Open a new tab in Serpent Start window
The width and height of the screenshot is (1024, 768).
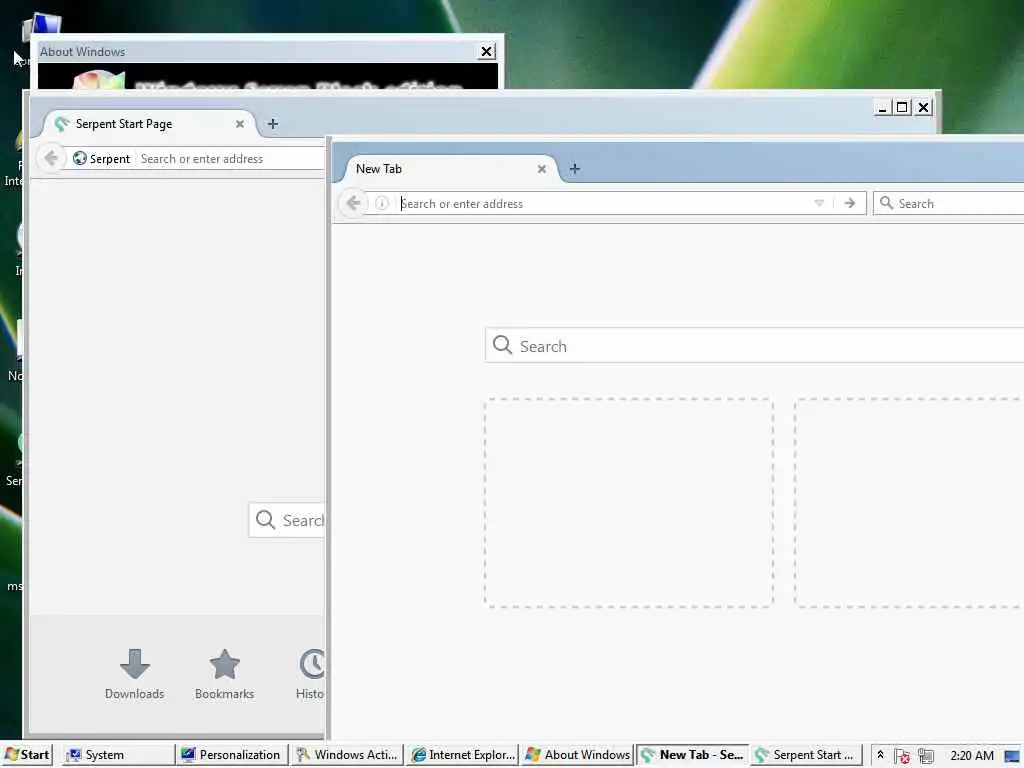point(273,124)
